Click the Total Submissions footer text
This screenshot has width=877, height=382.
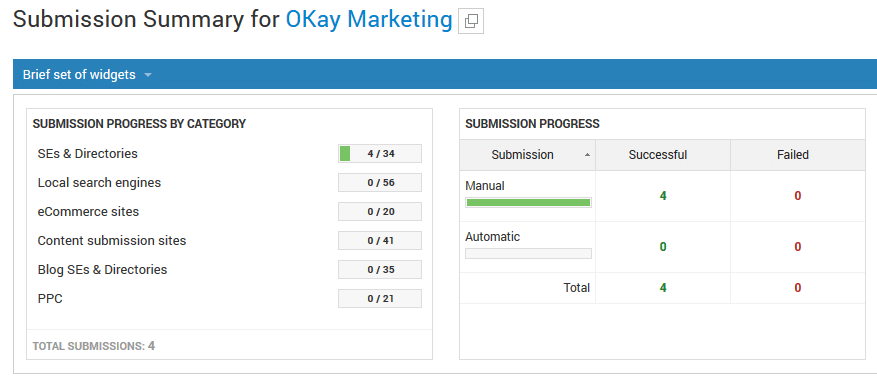[x=93, y=346]
